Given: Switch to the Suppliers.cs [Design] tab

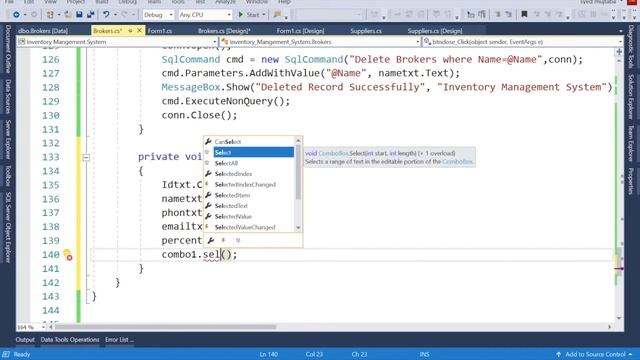Looking at the screenshot, I should [435, 31].
